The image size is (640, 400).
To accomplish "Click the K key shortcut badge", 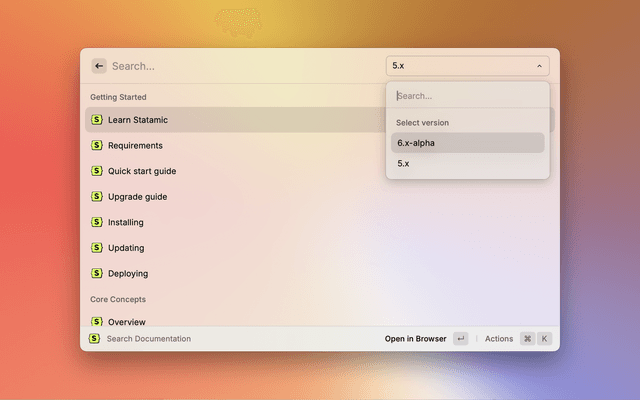I will tap(545, 339).
